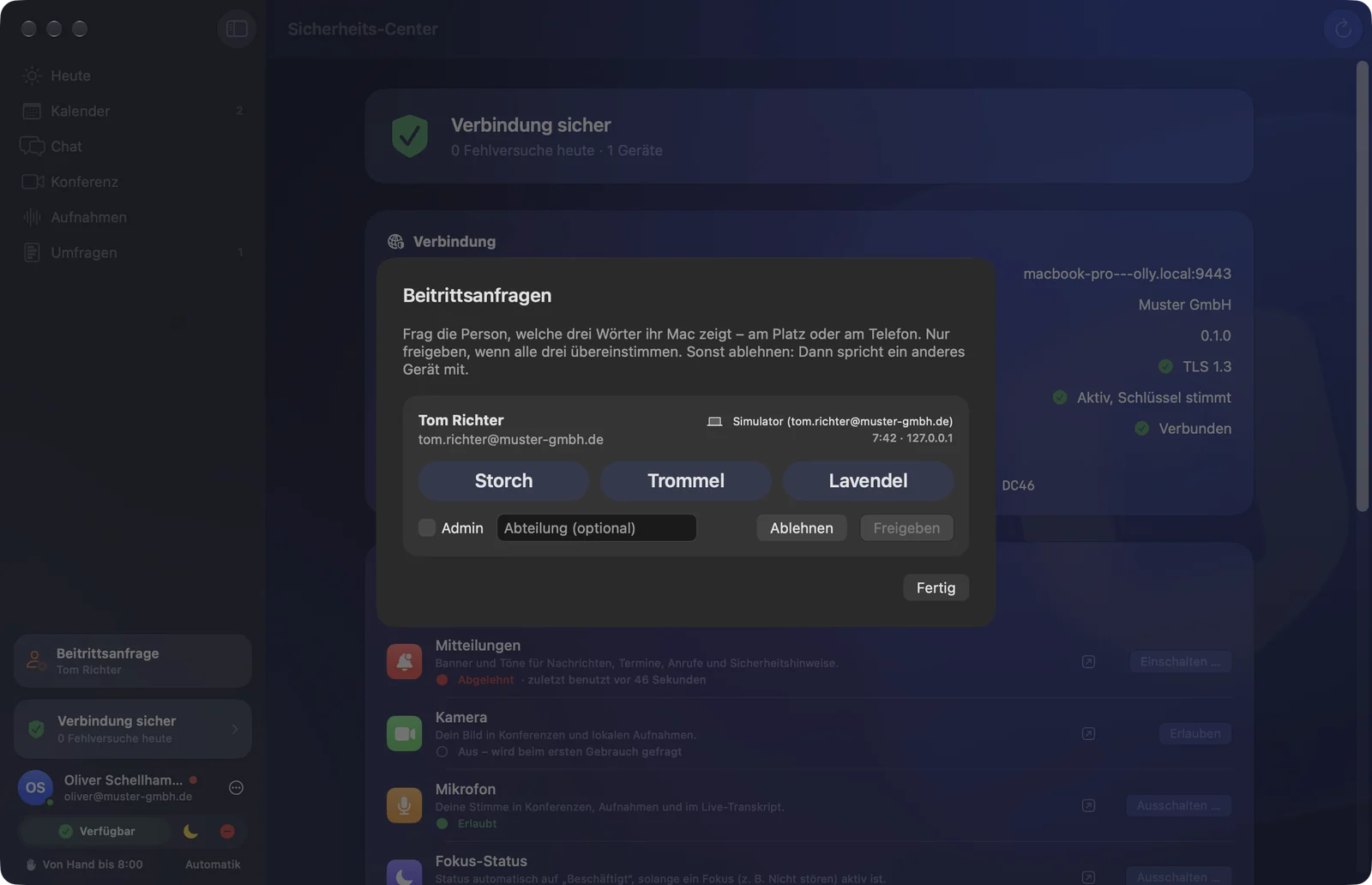Click tom.richter@muster-gmbh.de email
This screenshot has width=1372, height=885.
click(511, 440)
